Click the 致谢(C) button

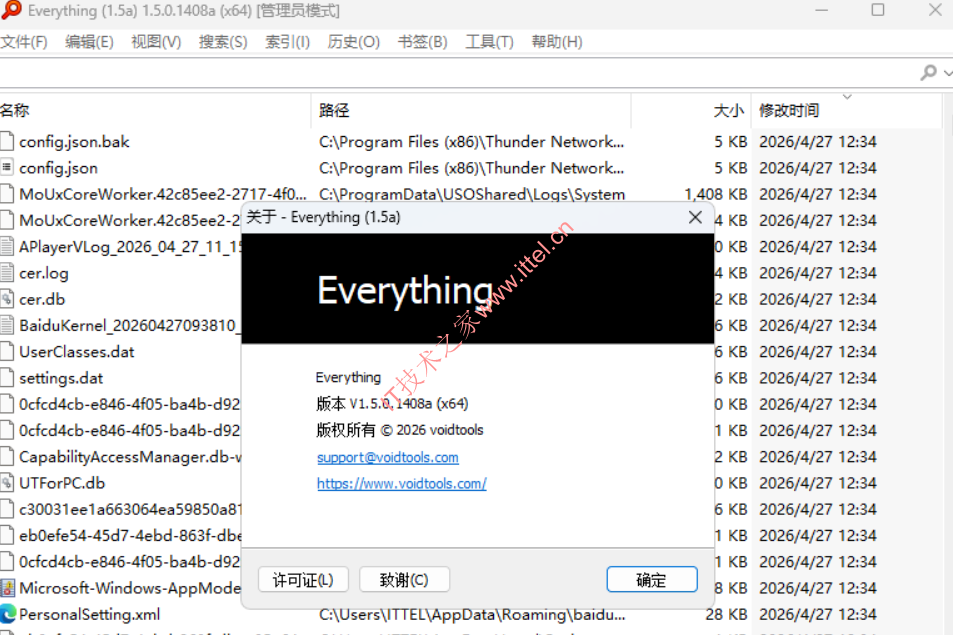point(404,580)
